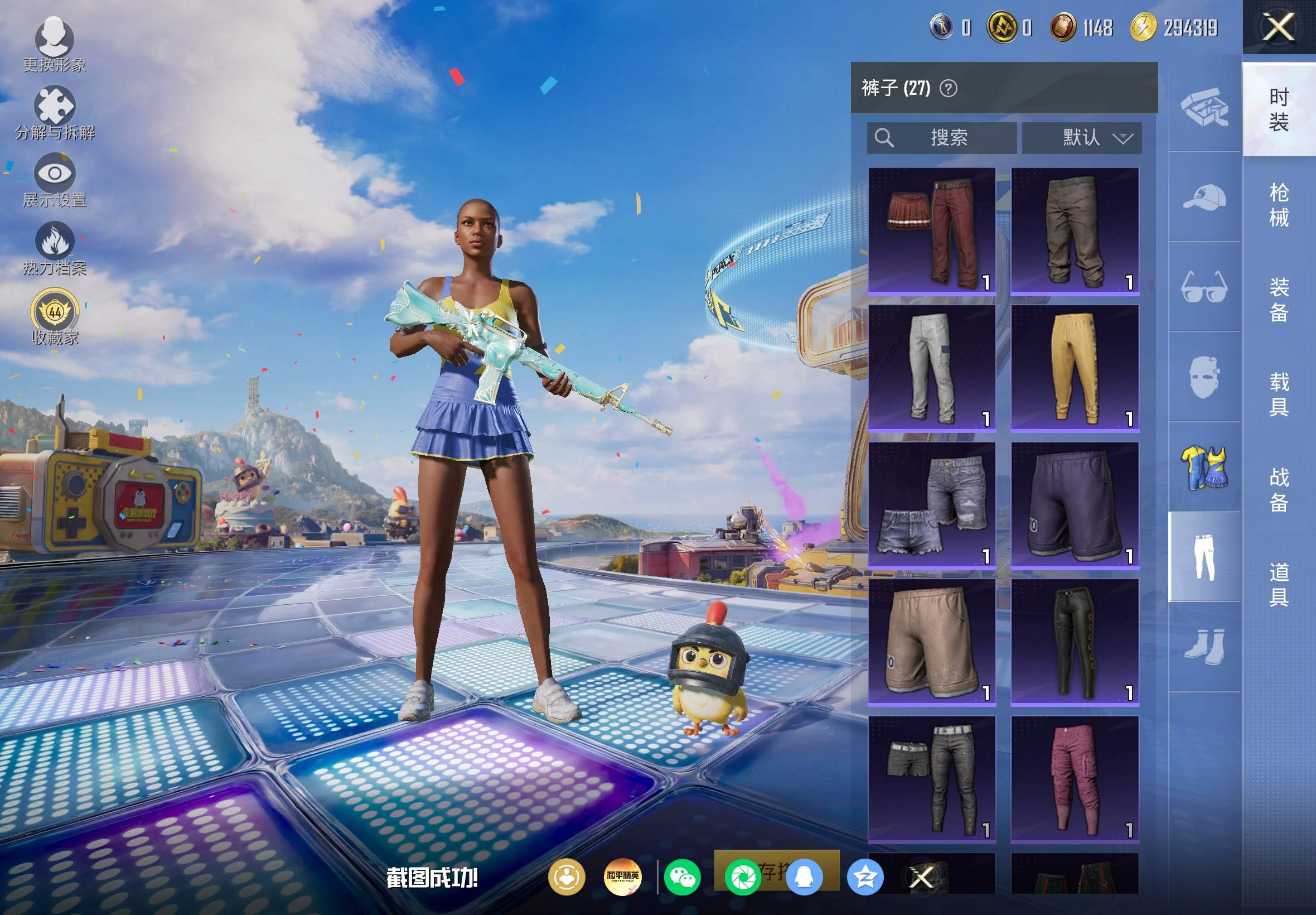Select the tan beige shorts item
This screenshot has height=915, width=1316.
tap(932, 643)
